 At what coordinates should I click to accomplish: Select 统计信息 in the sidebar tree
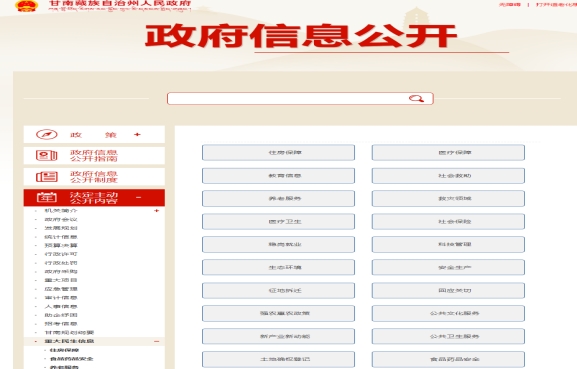click(x=61, y=237)
